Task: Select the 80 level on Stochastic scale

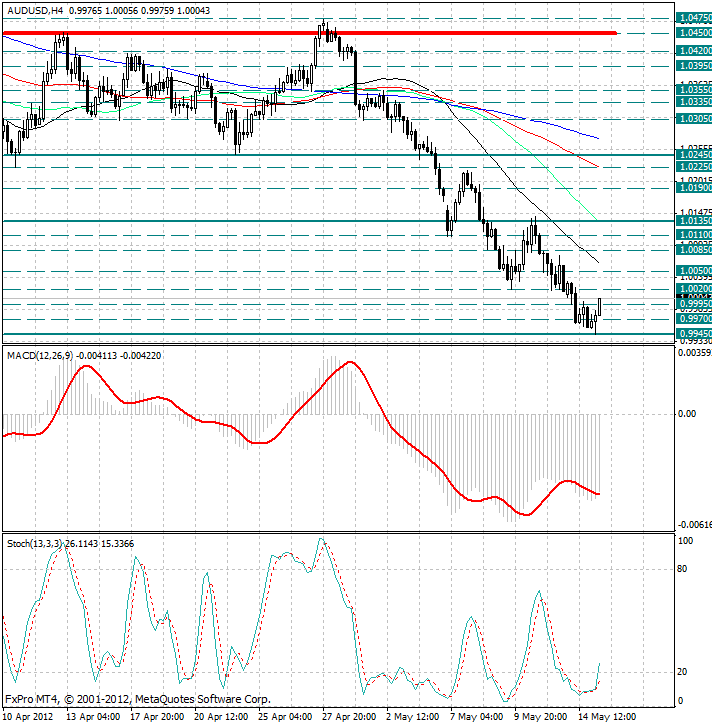Action: click(685, 569)
